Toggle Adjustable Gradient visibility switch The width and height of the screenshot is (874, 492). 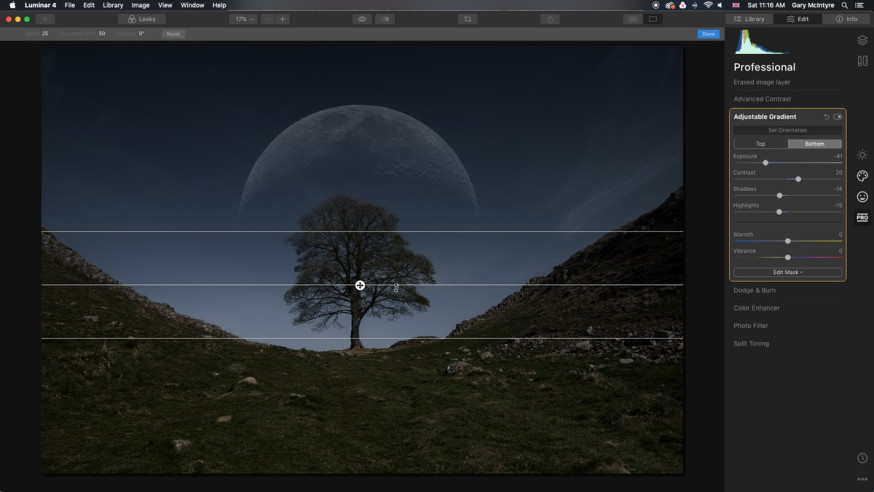tap(837, 117)
